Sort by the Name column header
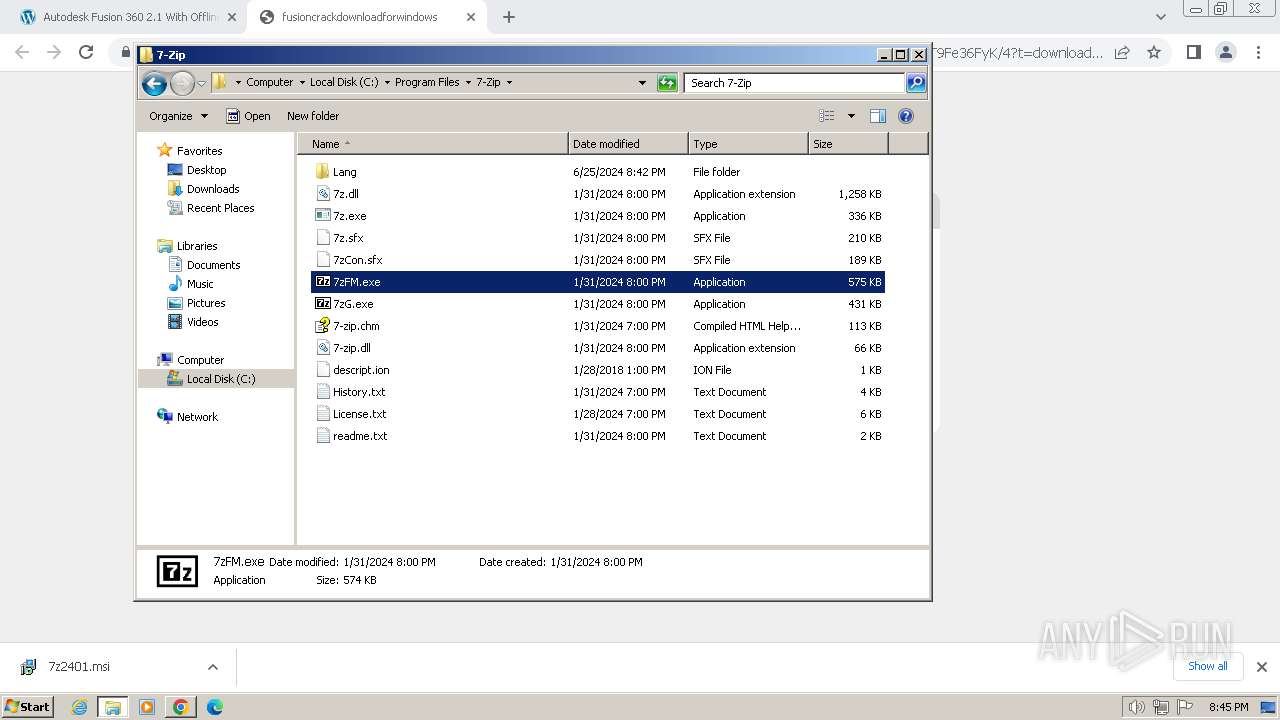 coord(432,144)
